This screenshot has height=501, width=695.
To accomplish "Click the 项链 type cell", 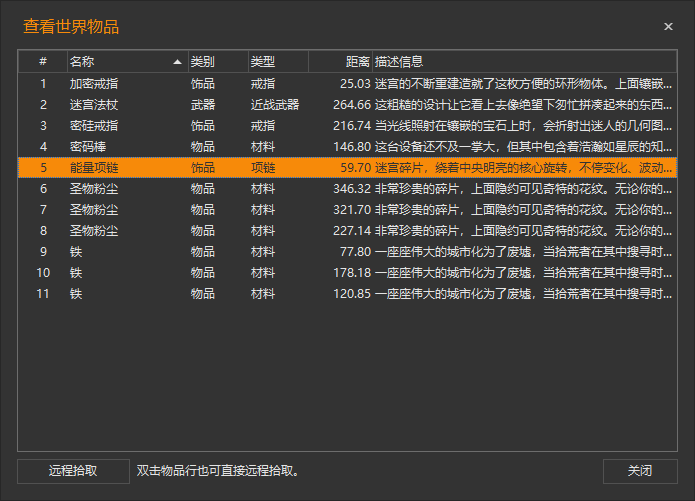I will coord(263,168).
